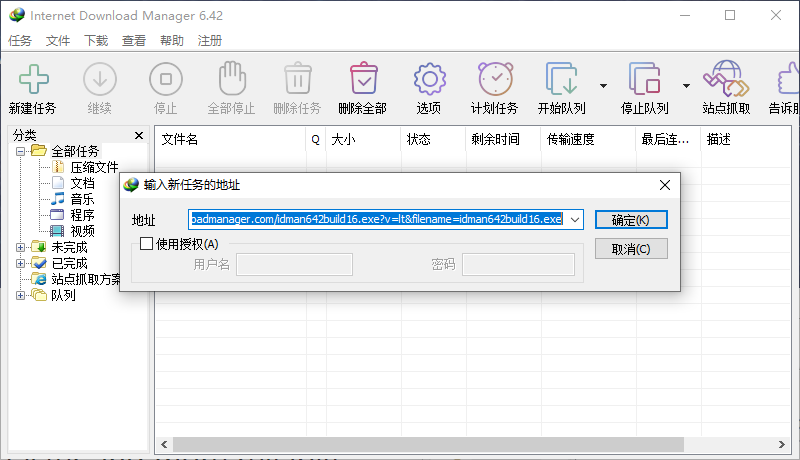This screenshot has width=800, height=460.
Task: Click the 停止队列 (stop queue) icon
Action: click(x=645, y=79)
